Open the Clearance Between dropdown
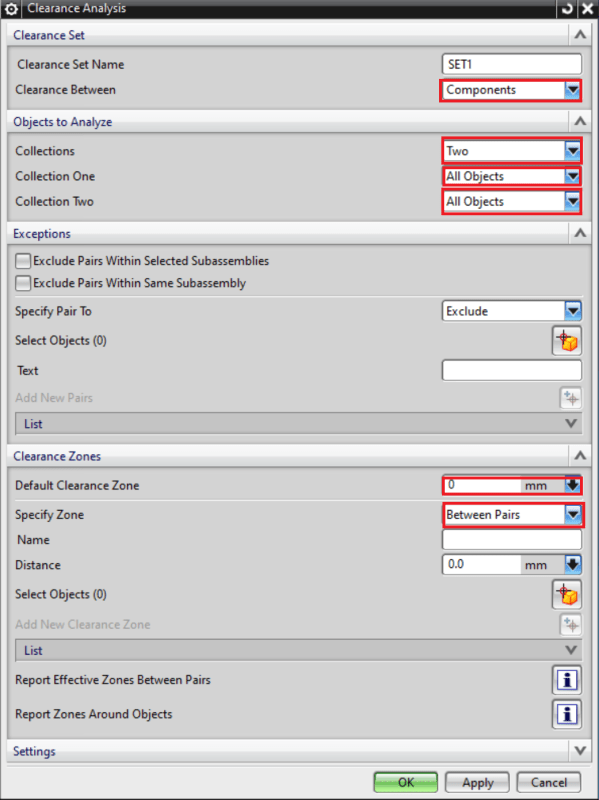The height and width of the screenshot is (800, 599). tap(511, 90)
